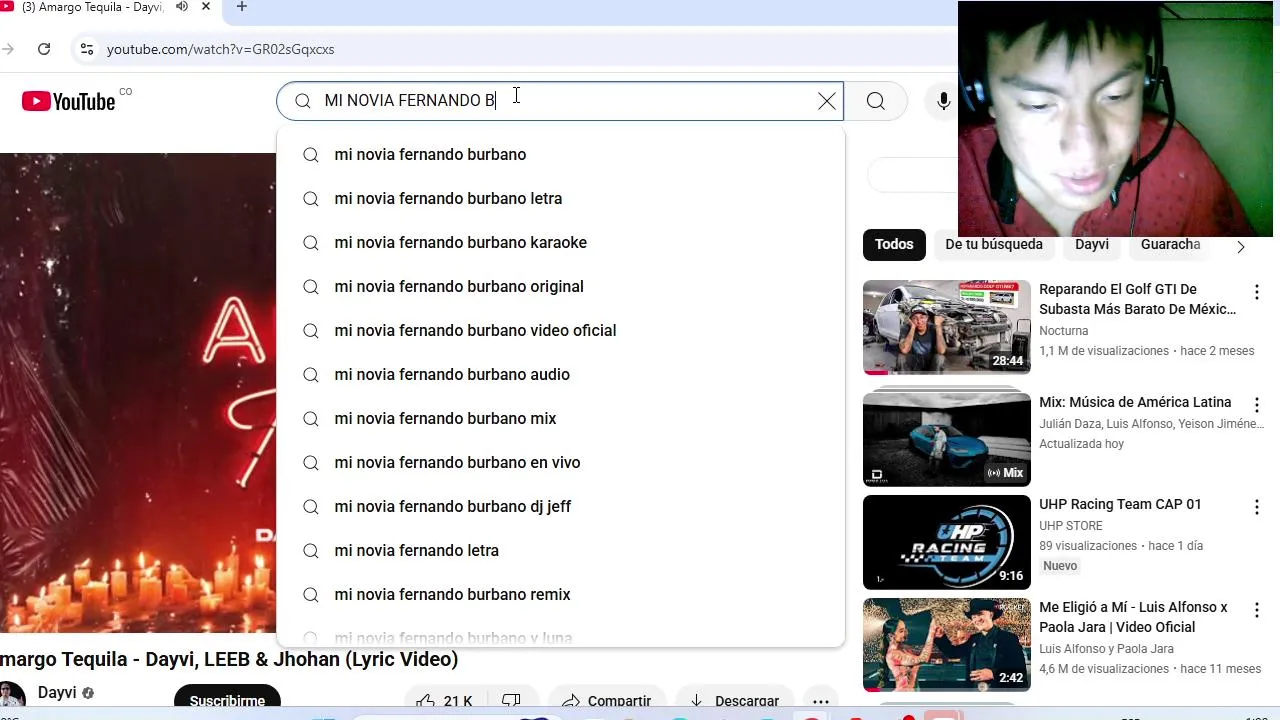Click the 'Descargar' download button
Screen dimensions: 1280x720
point(735,701)
